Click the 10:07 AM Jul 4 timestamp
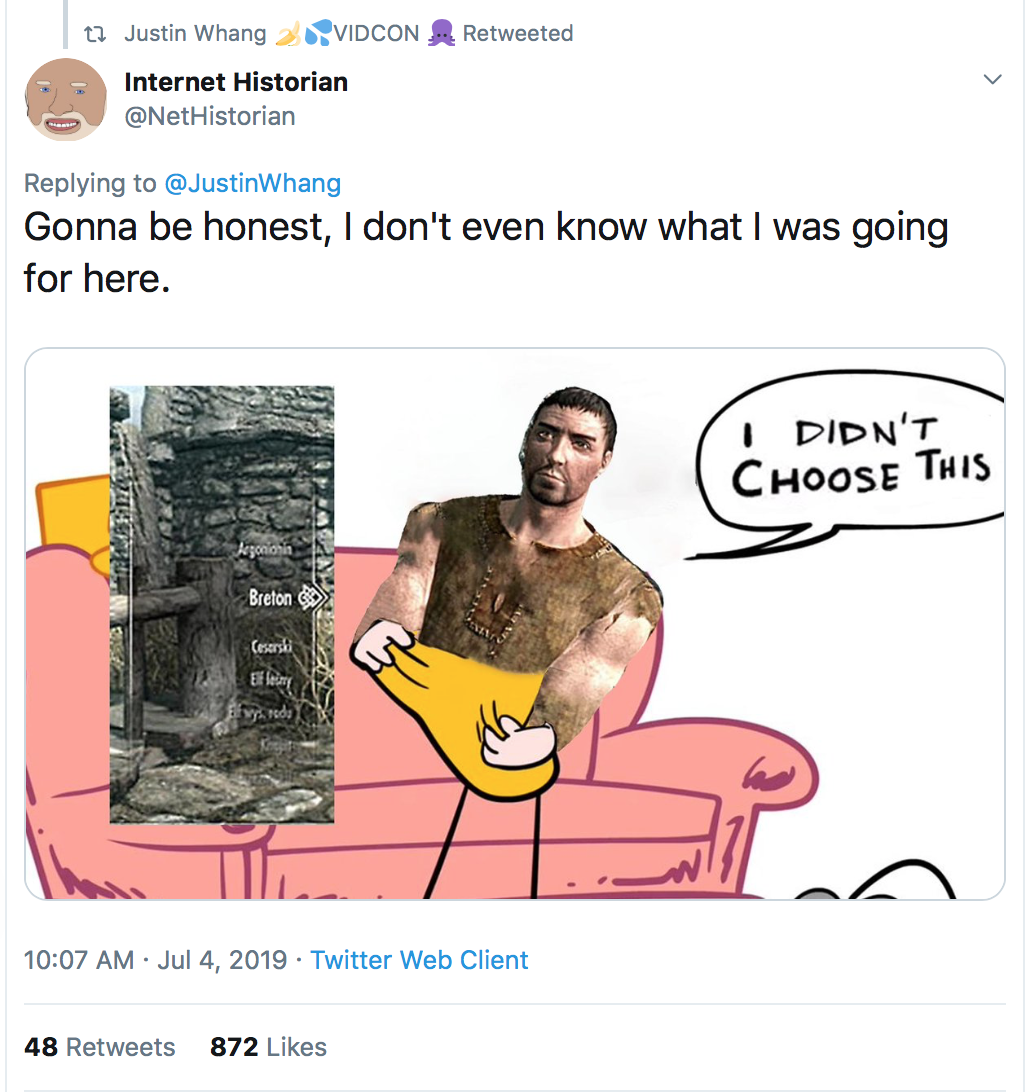 pos(155,960)
